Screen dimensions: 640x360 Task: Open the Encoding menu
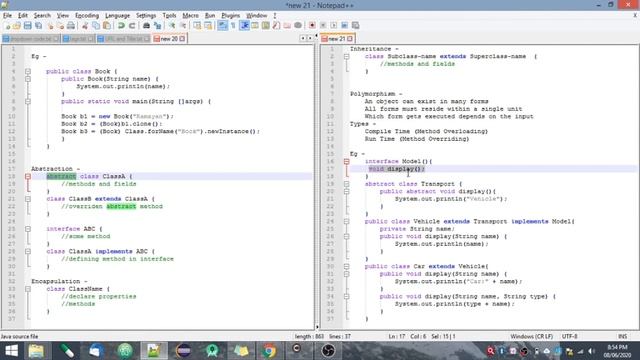click(x=87, y=16)
